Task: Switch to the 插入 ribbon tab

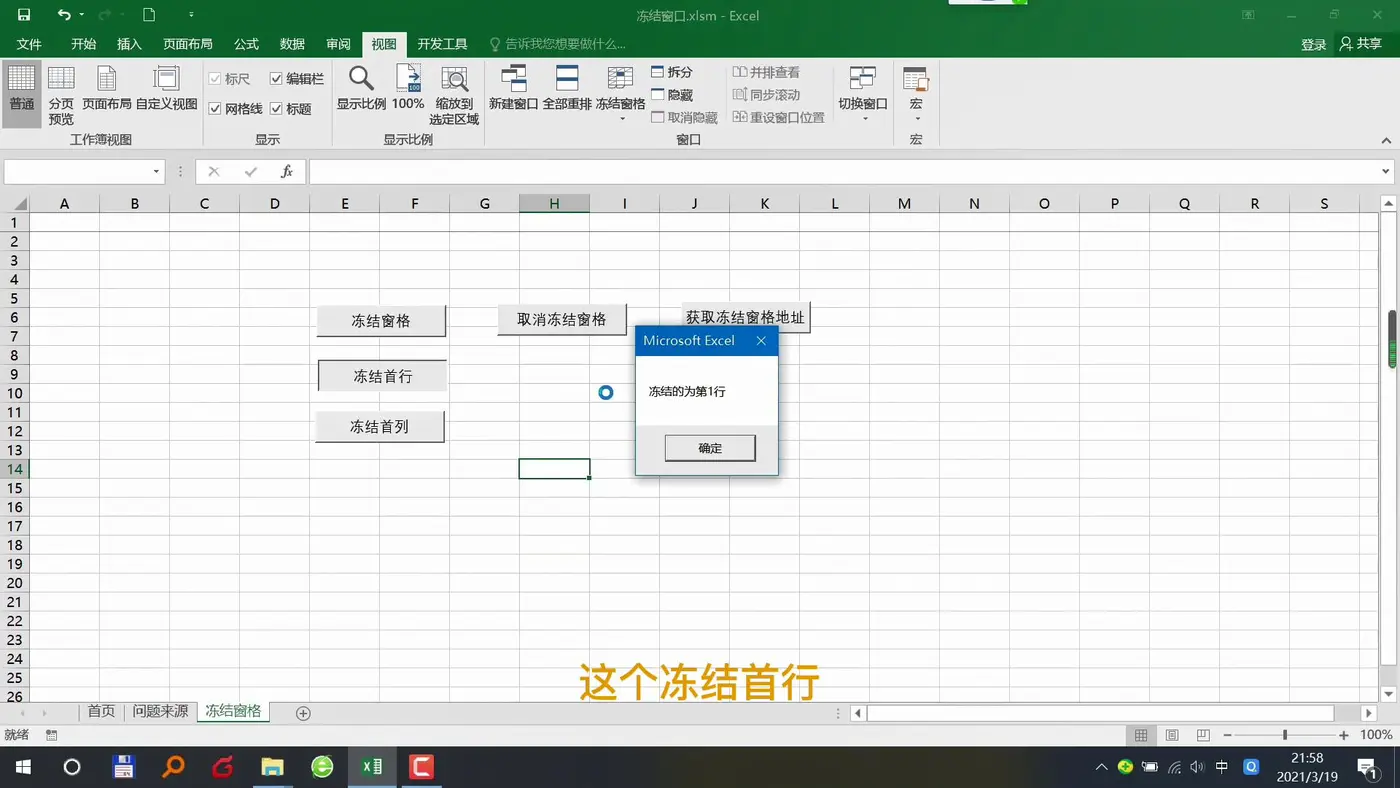Action: click(x=129, y=44)
